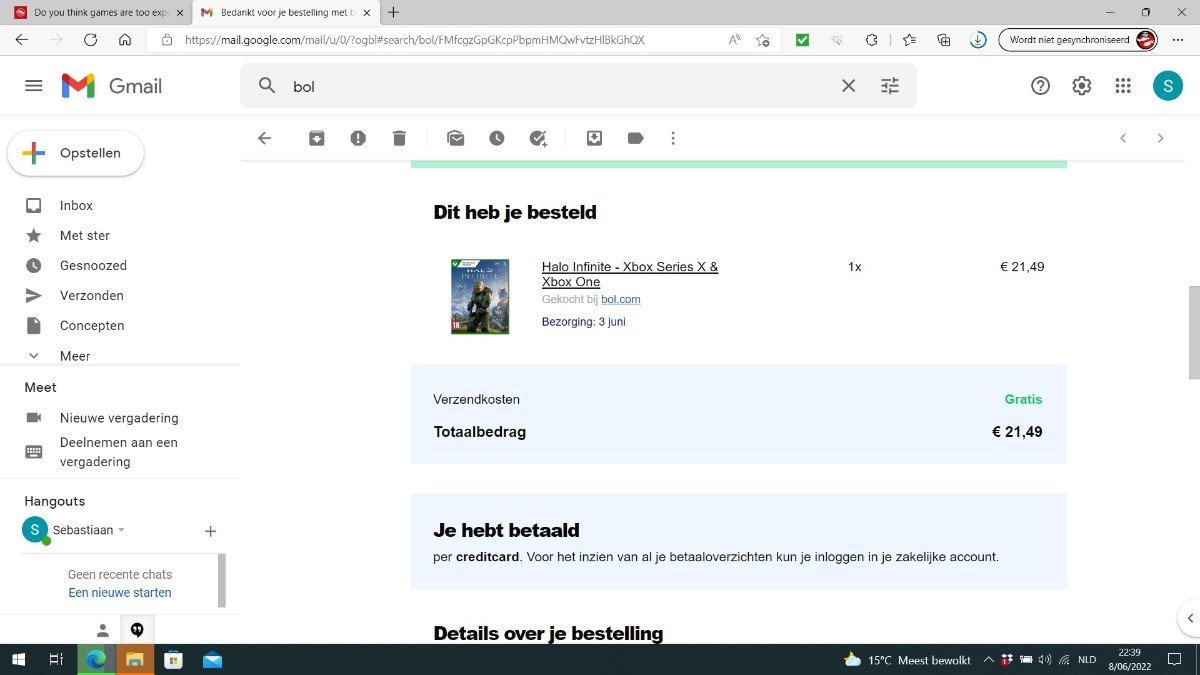Open Edge Favorites list icon

coord(909,40)
